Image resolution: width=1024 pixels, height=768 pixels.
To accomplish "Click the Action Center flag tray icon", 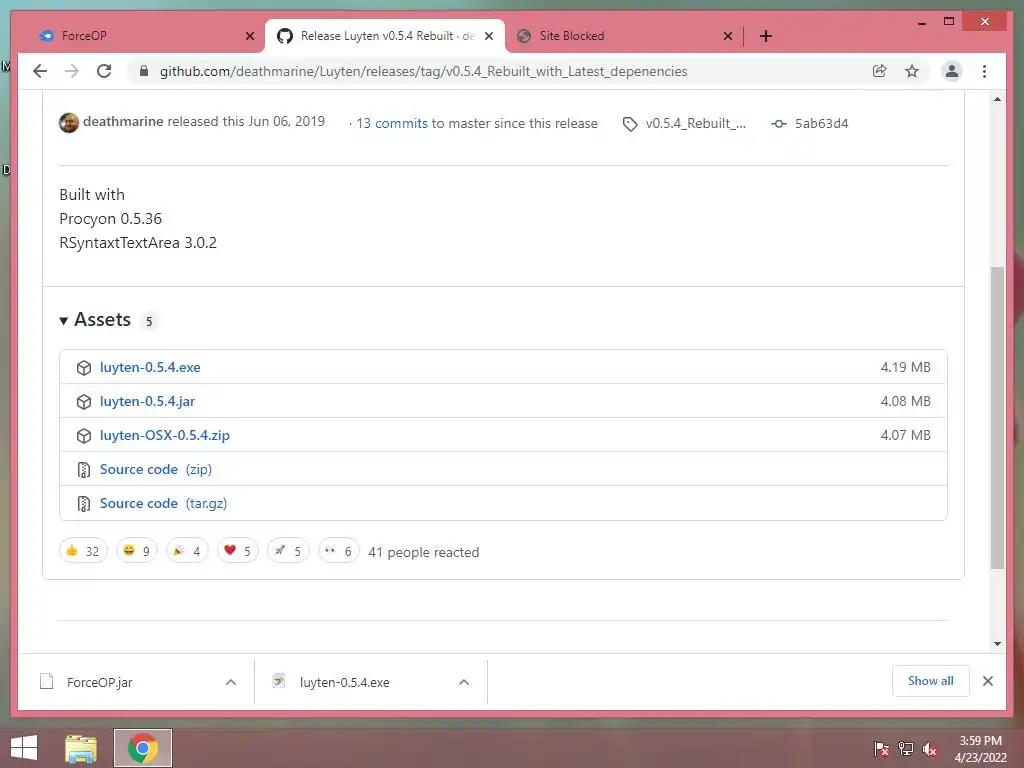I will (882, 748).
